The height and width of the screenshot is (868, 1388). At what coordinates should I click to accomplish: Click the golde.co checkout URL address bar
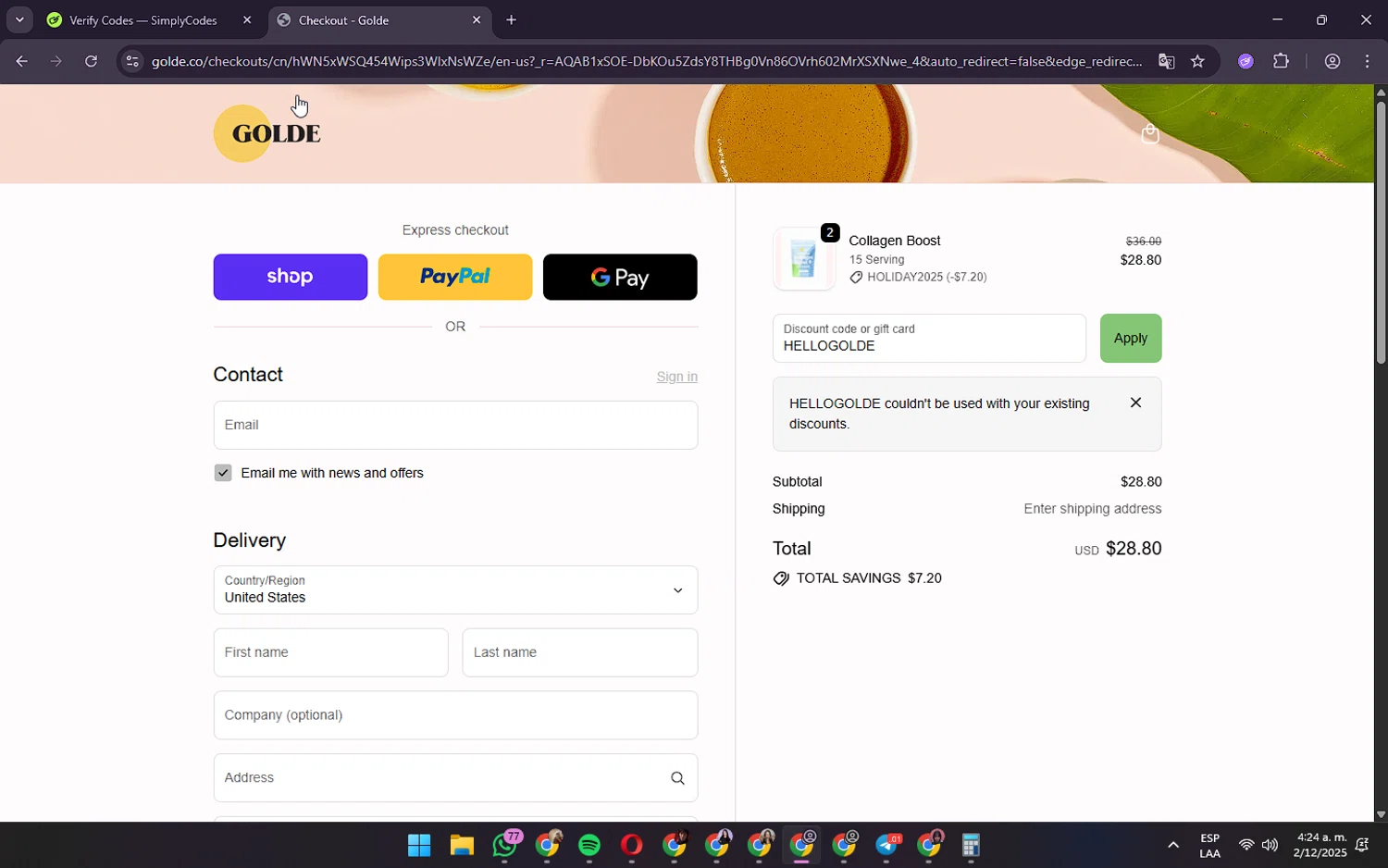pyautogui.click(x=647, y=62)
